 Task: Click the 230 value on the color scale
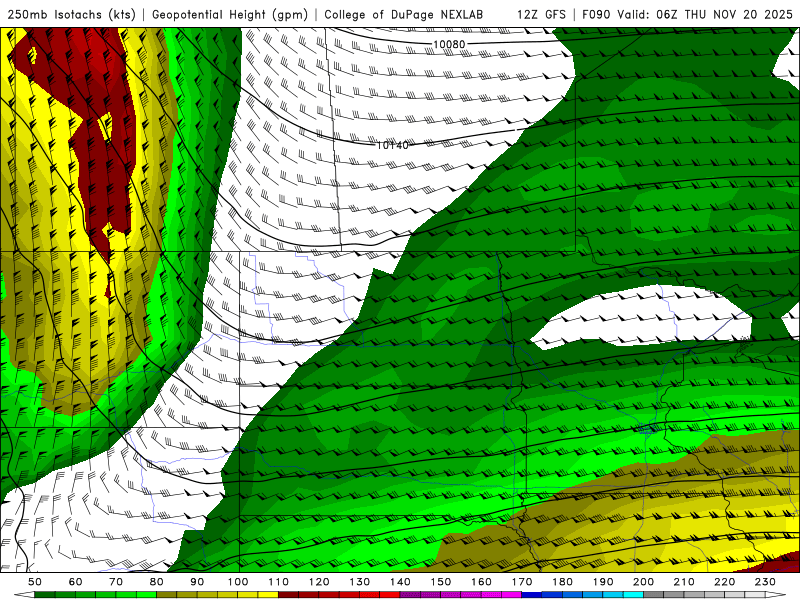[x=765, y=582]
